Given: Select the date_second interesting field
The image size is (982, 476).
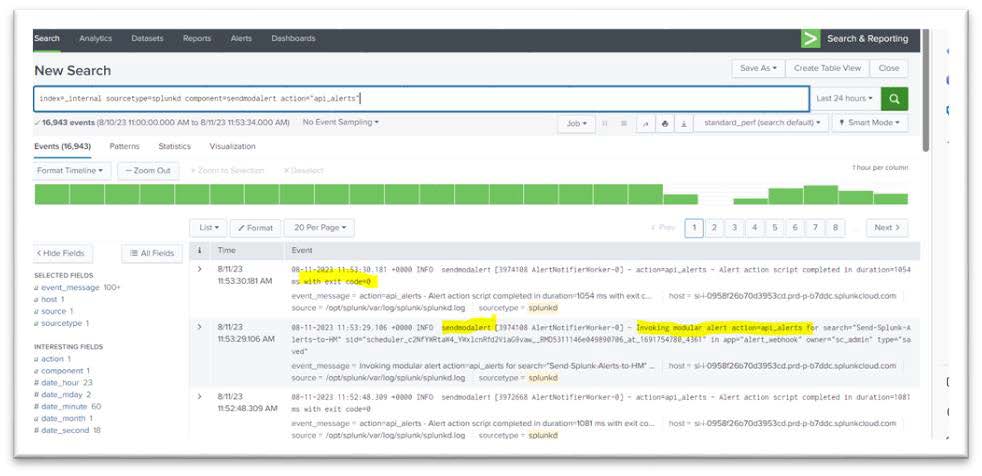Looking at the screenshot, I should pyautogui.click(x=65, y=430).
